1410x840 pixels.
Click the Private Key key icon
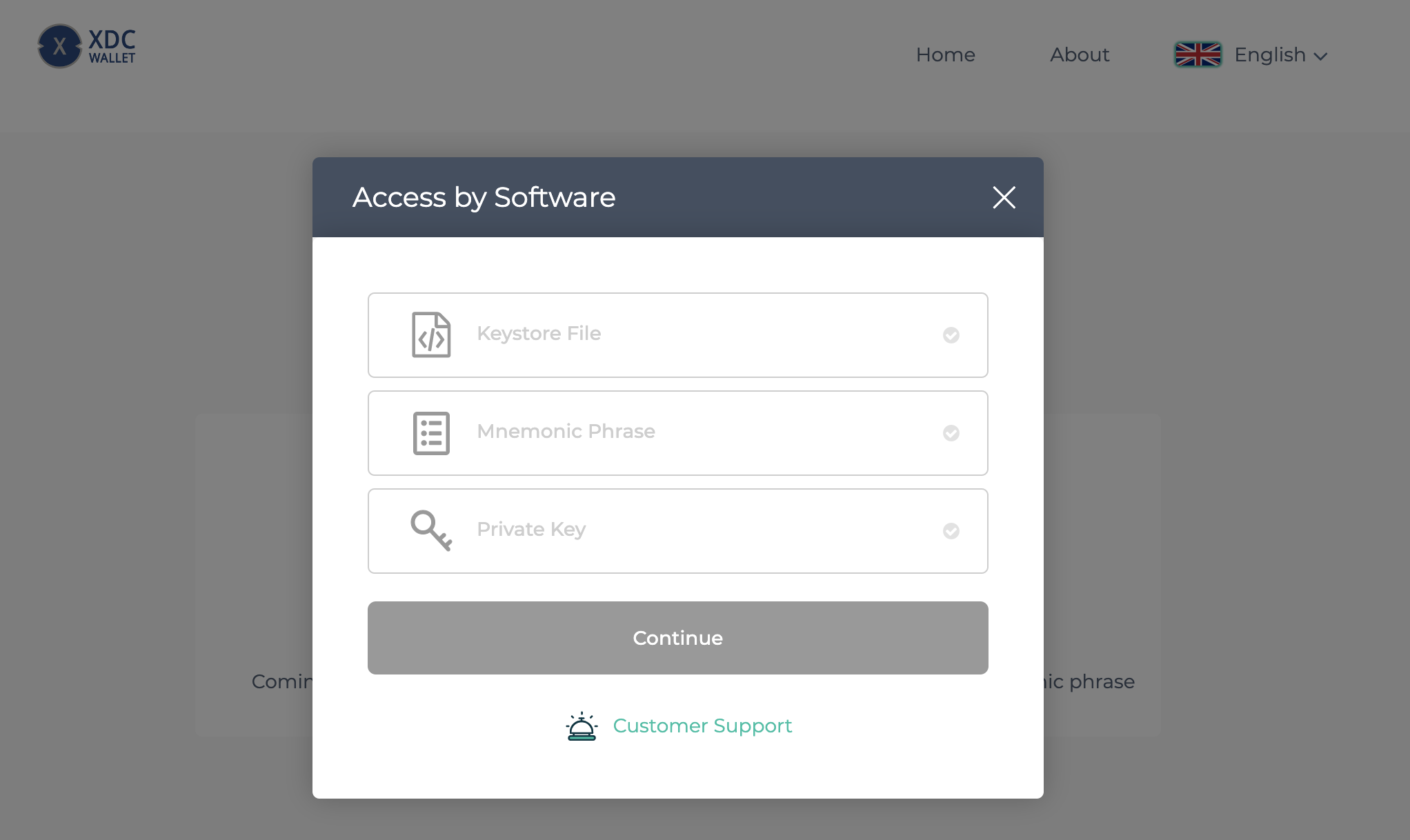[x=431, y=530]
